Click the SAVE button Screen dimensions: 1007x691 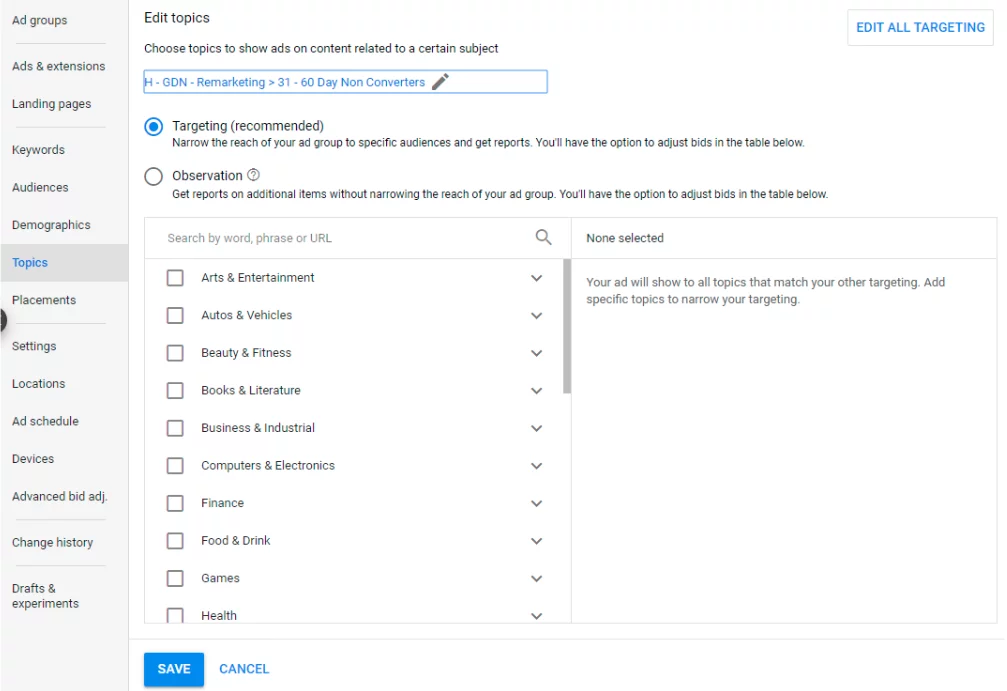pos(174,669)
